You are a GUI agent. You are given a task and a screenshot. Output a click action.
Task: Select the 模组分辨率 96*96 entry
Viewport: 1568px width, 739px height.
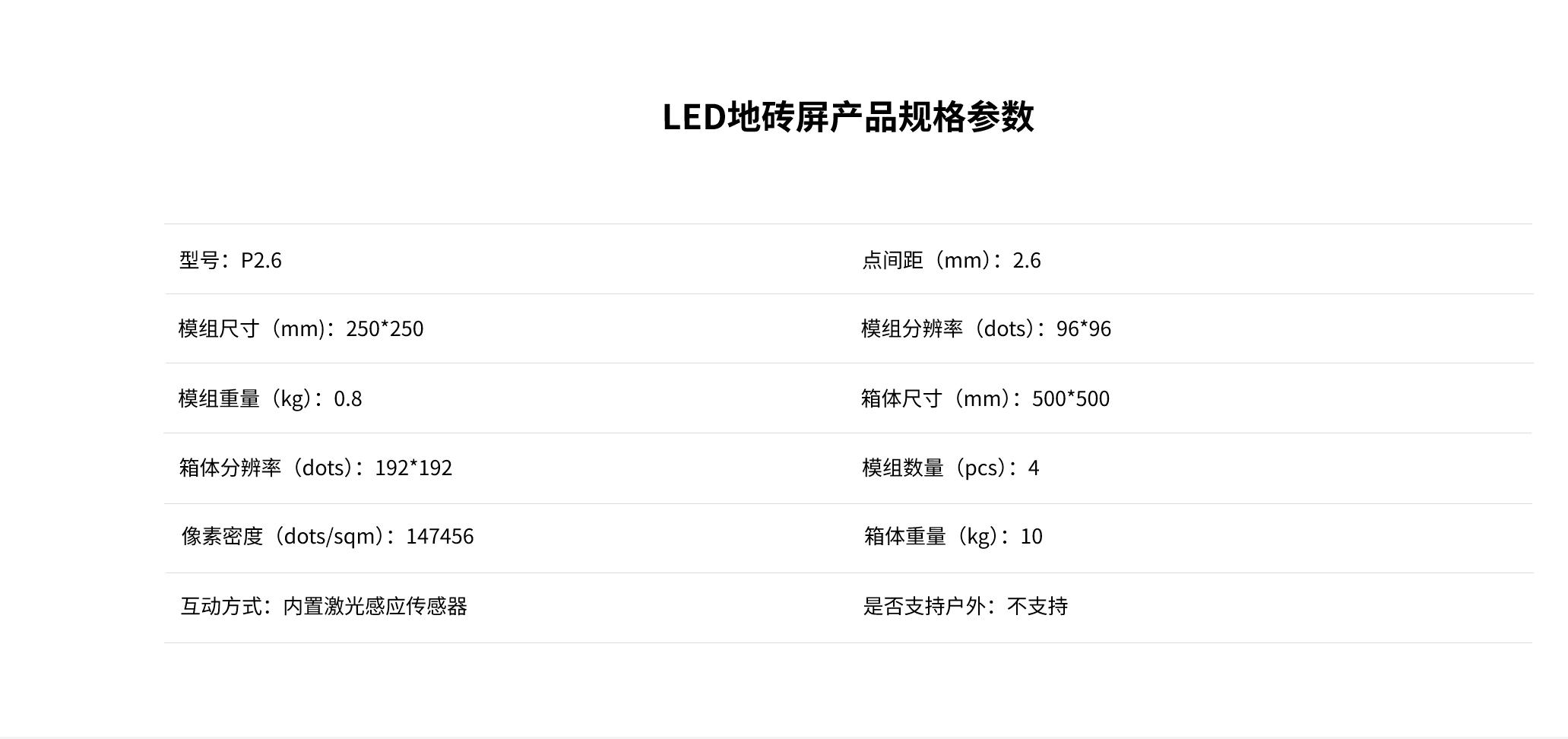pos(986,328)
